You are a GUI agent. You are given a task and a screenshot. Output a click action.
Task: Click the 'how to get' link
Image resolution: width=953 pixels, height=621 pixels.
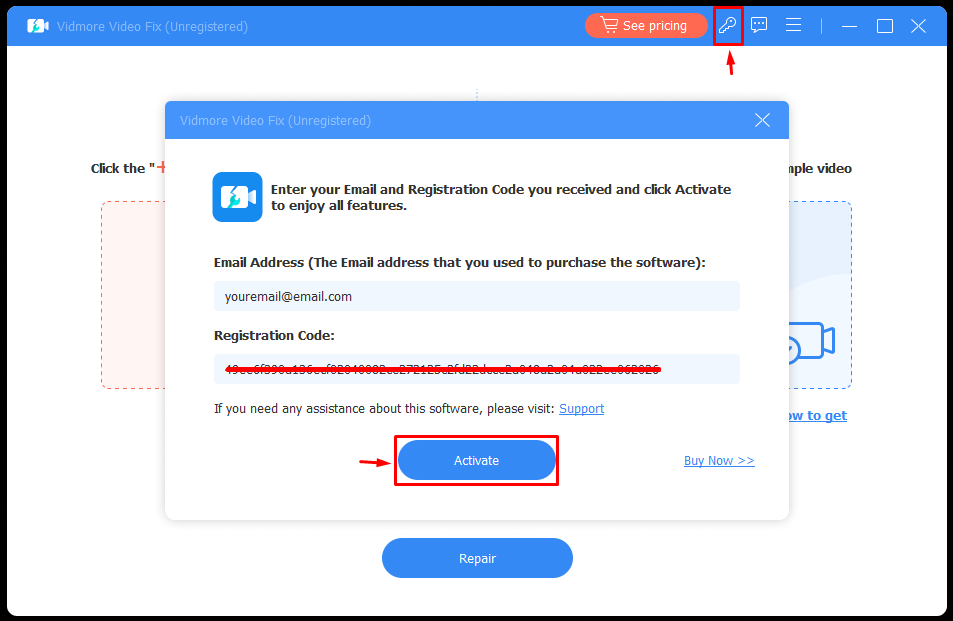click(817, 416)
